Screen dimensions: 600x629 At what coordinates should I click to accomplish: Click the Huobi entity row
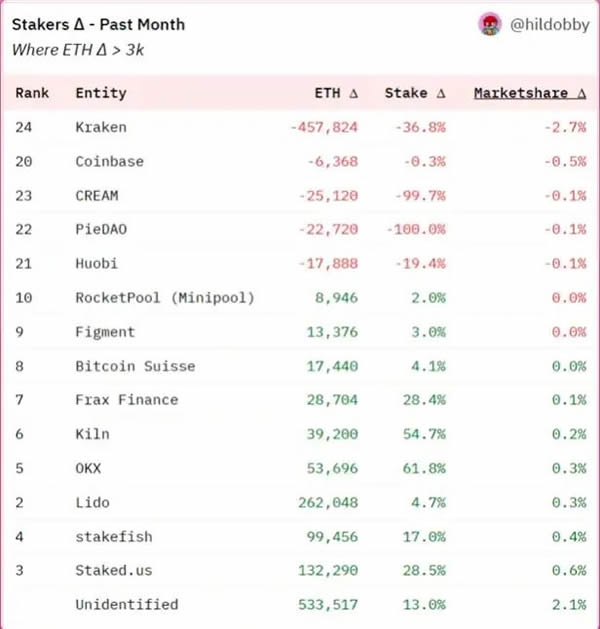point(300,264)
